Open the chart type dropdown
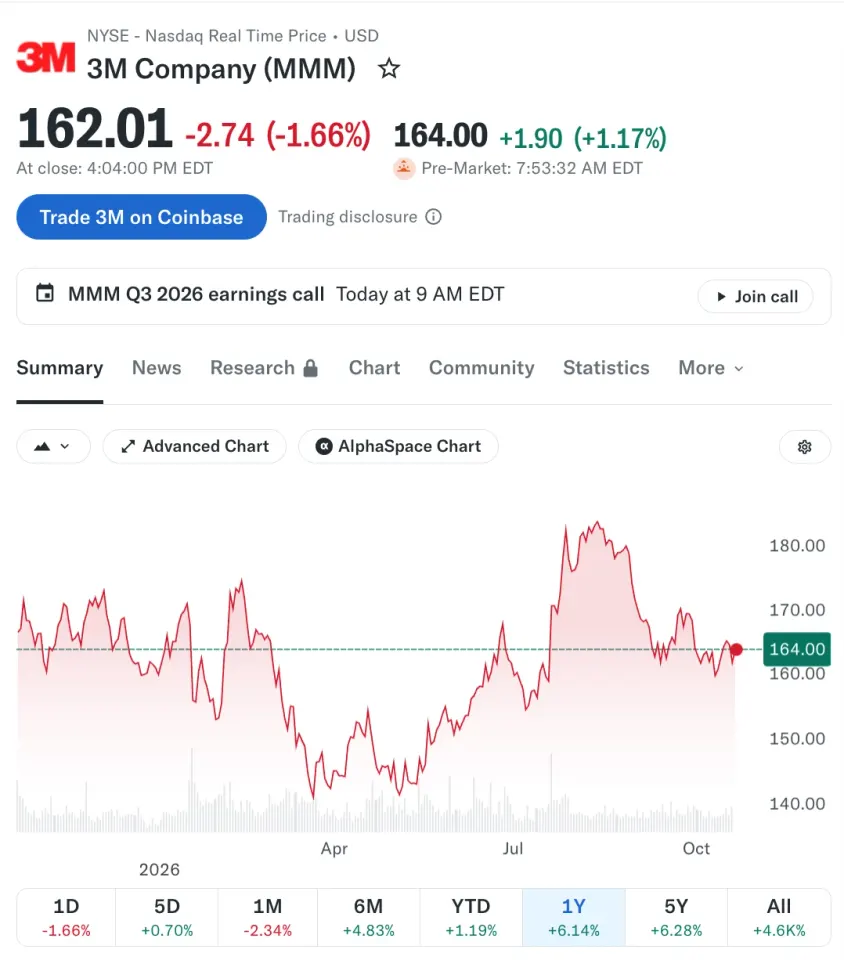 click(x=53, y=446)
